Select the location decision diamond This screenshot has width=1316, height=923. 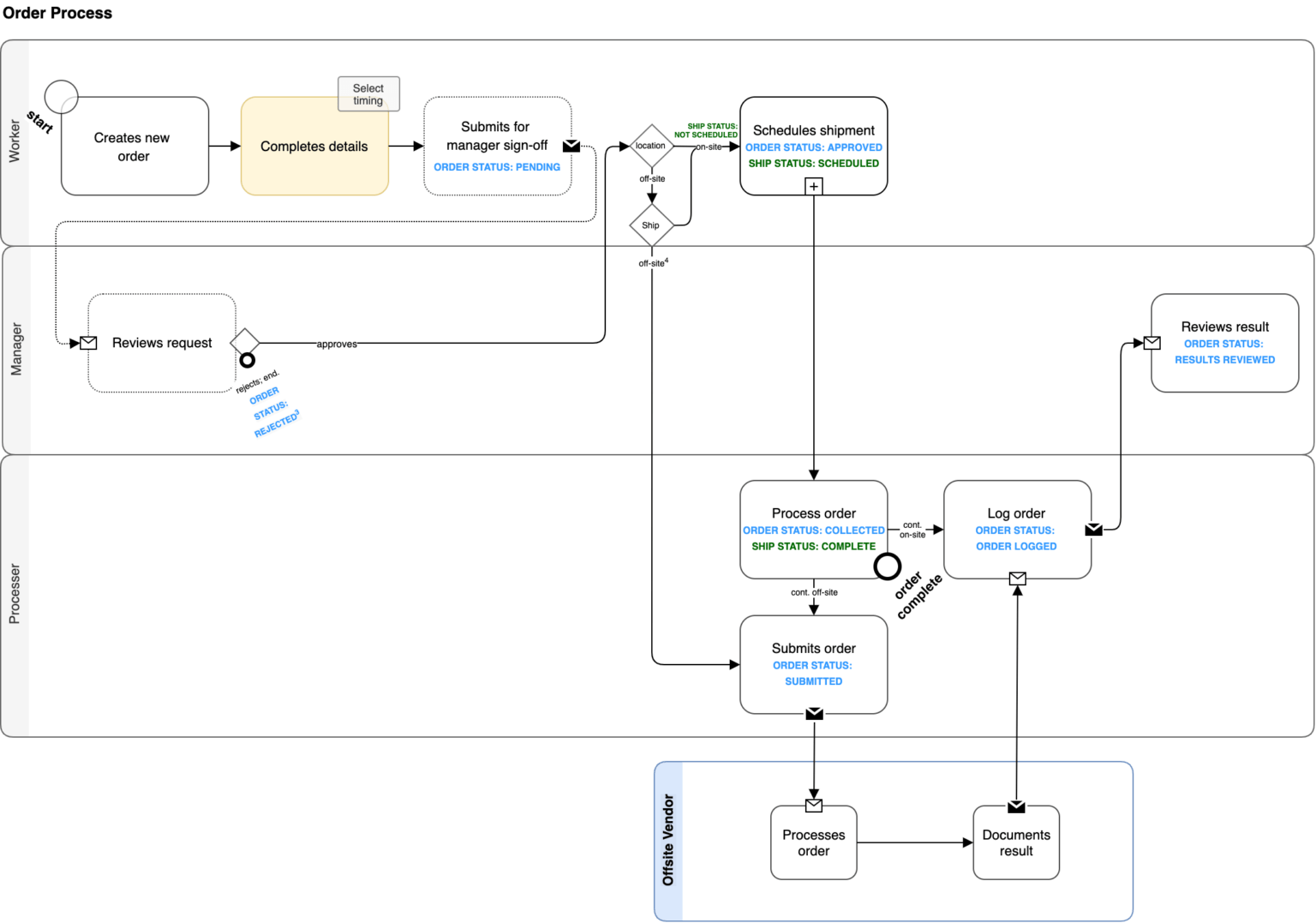[x=651, y=147]
